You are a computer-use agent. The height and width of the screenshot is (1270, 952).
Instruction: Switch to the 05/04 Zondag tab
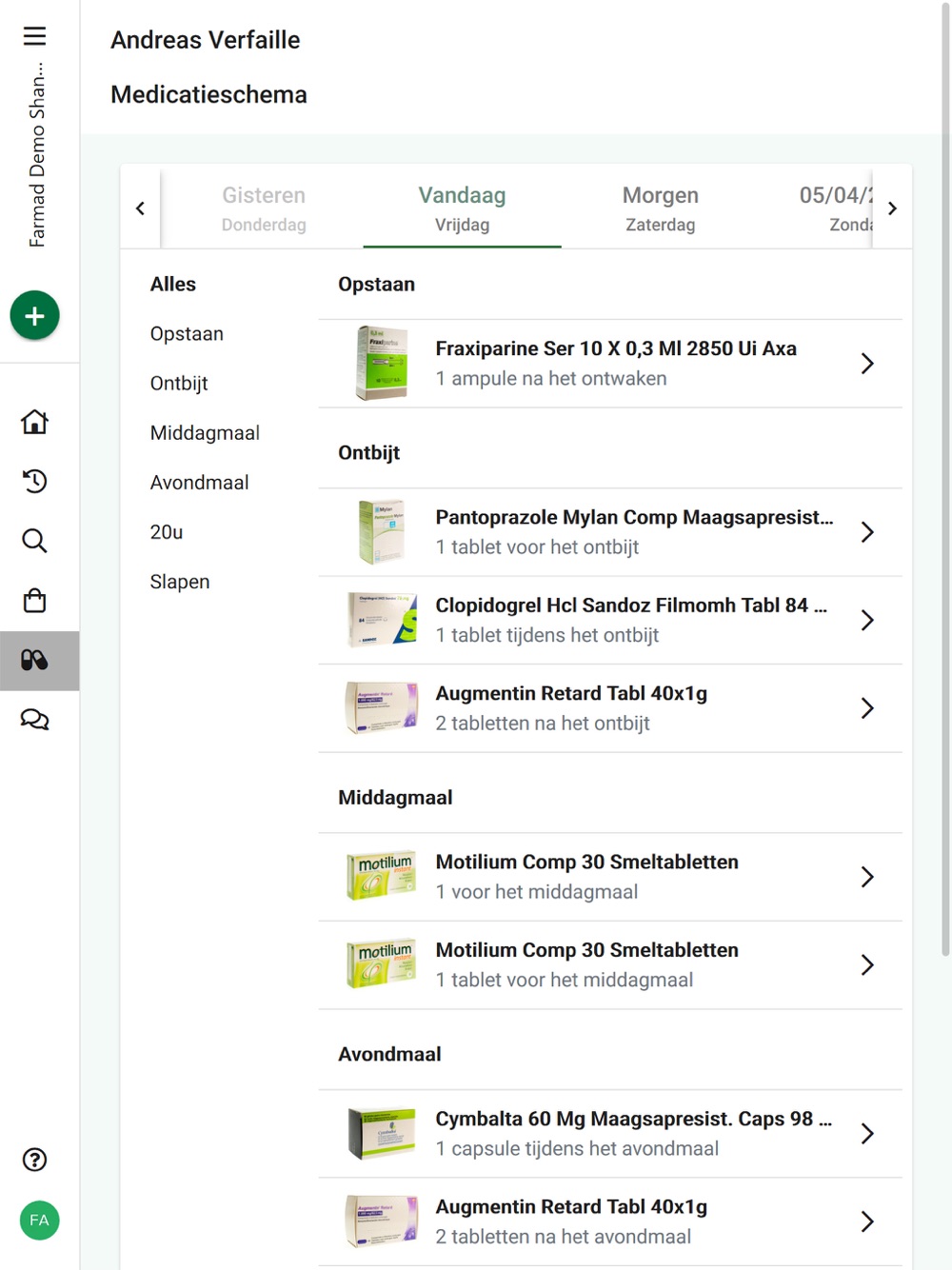[x=836, y=208]
